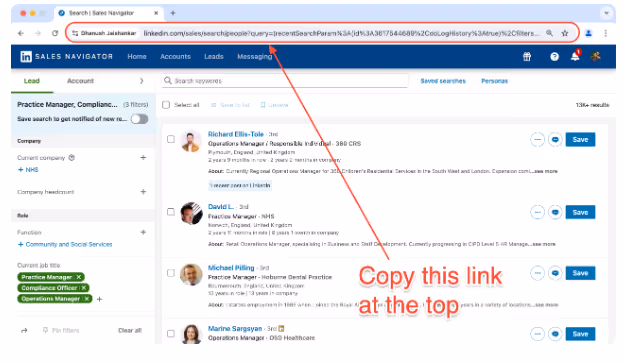Remove the Operations Manager job title filter
Viewport: 623px width, 363px height.
pyautogui.click(x=87, y=299)
